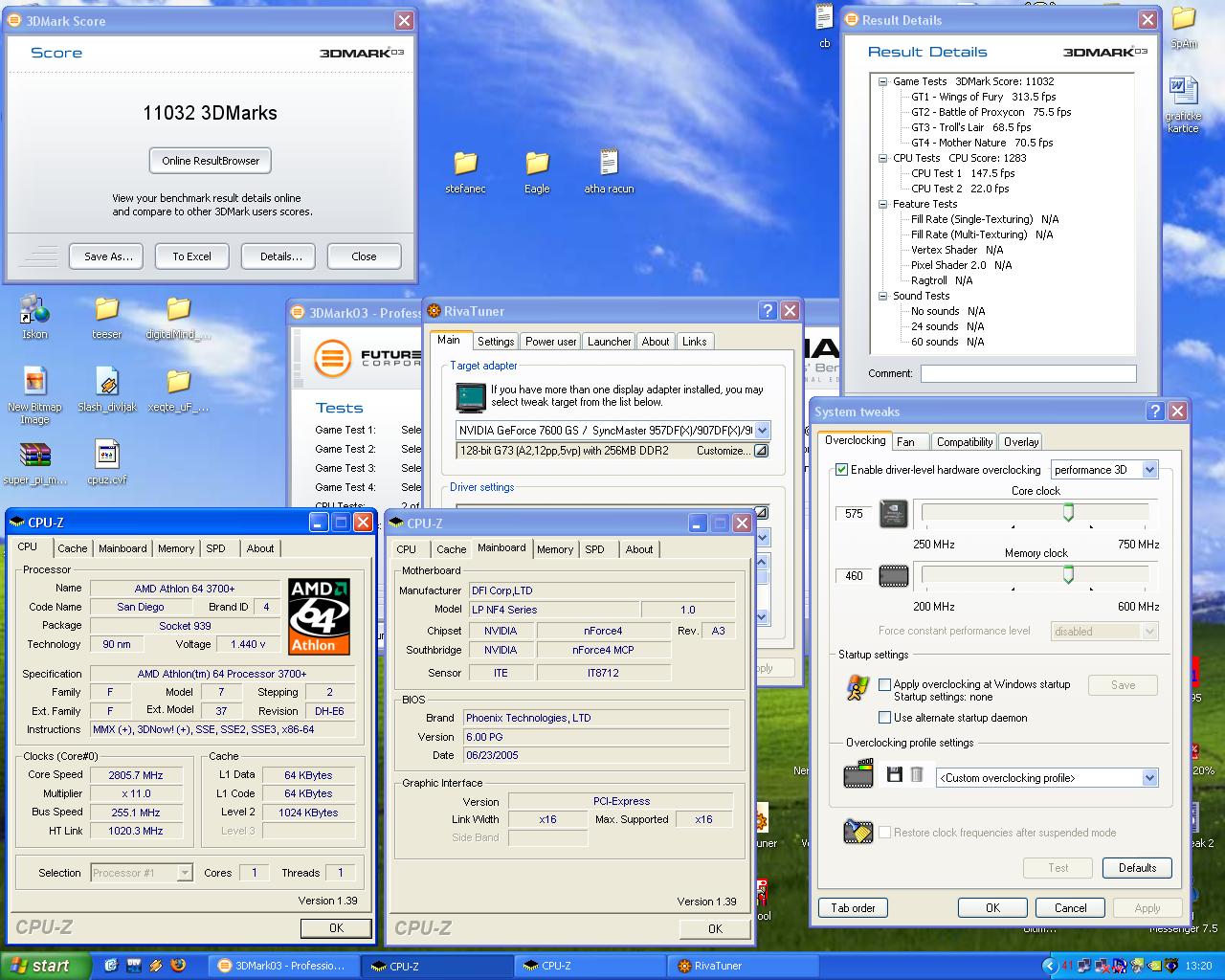The image size is (1225, 980).
Task: Select the cpuz.cvf file icon
Action: pos(107,455)
